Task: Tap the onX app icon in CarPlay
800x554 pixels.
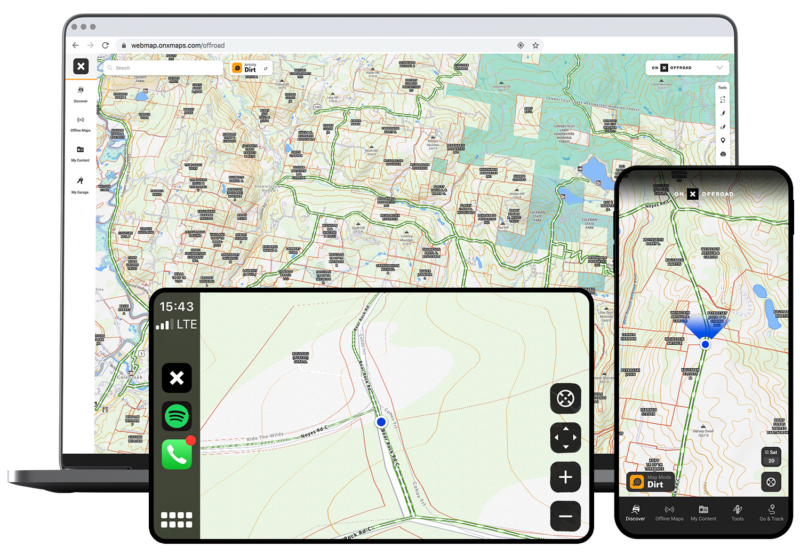Action: tap(177, 378)
